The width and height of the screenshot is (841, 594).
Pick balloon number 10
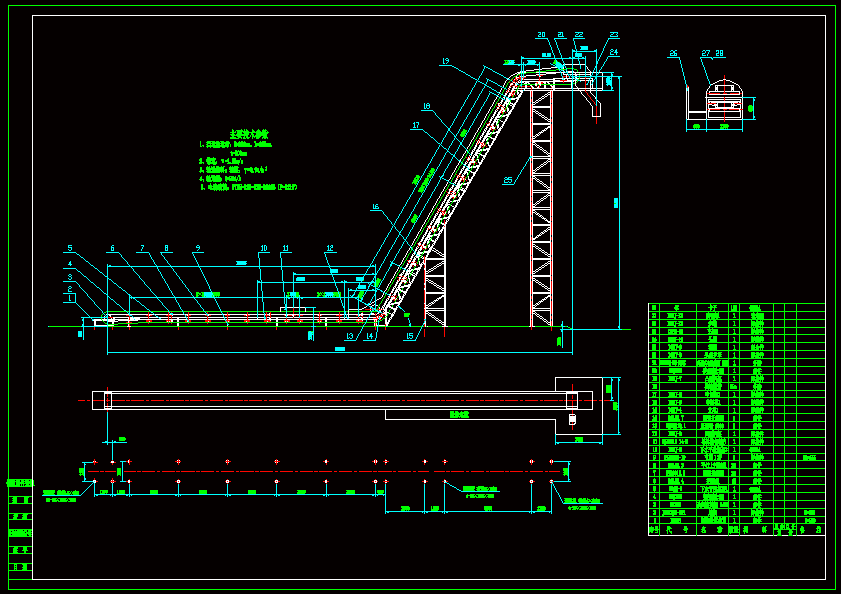(264, 248)
